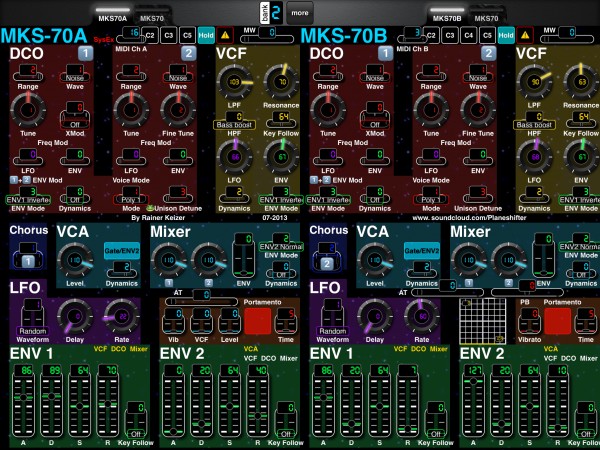Open MKS-70A HPF Bass boost selector

click(234, 120)
